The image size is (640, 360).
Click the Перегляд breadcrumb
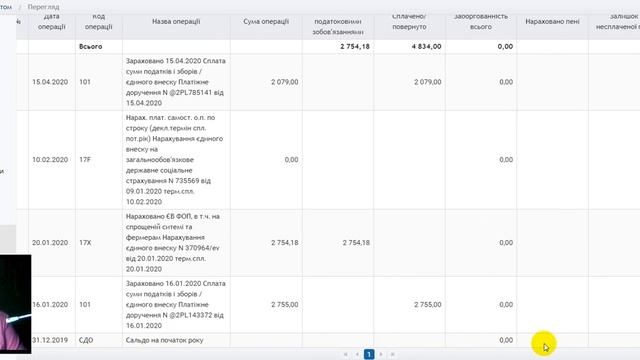coord(43,7)
